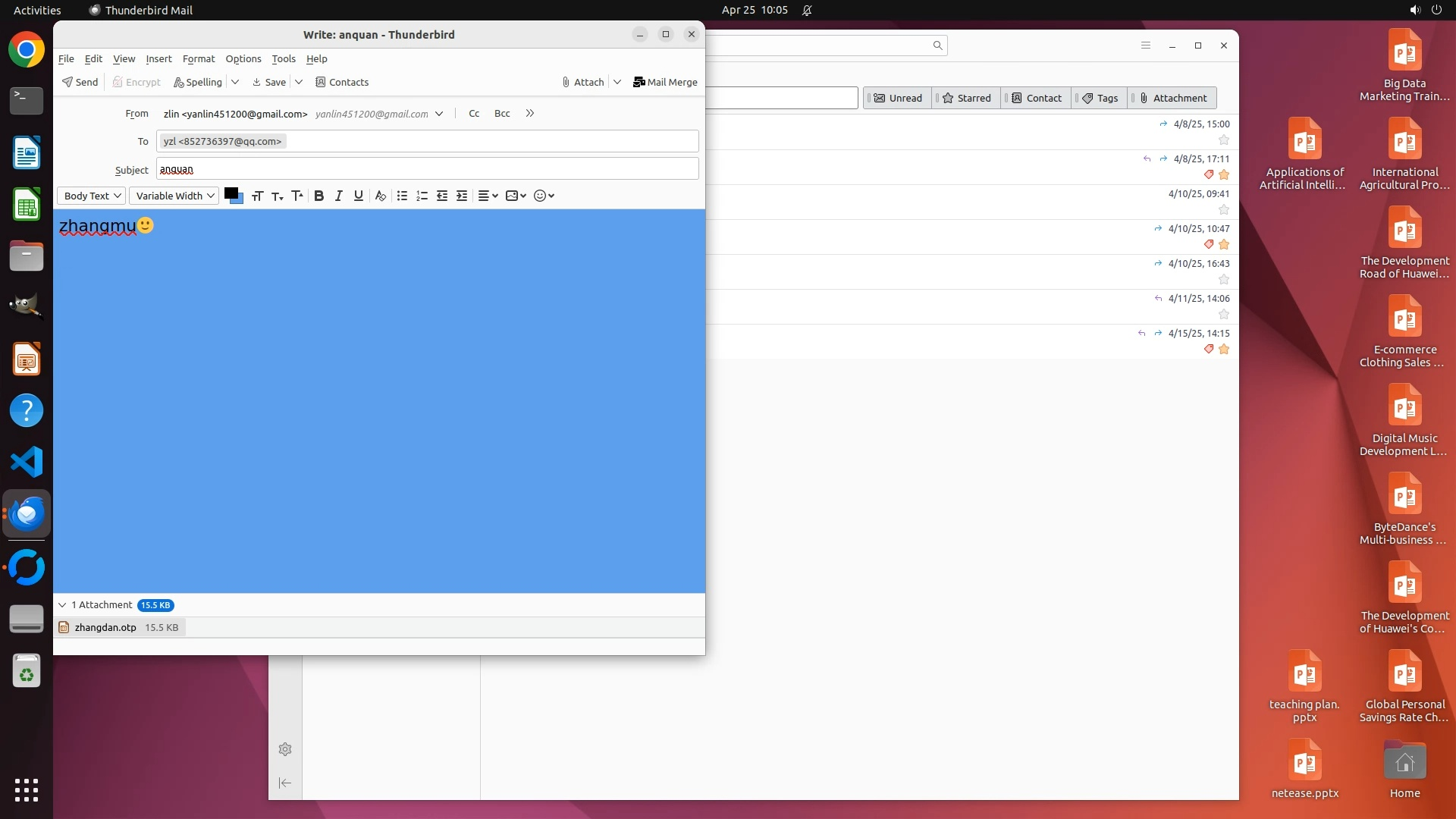Click the indent text icon
Screen dimensions: 1456x819
tap(462, 196)
